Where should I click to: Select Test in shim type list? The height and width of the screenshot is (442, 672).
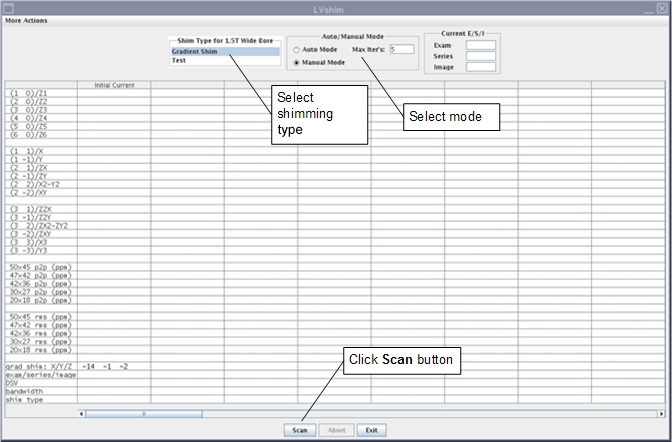click(178, 60)
